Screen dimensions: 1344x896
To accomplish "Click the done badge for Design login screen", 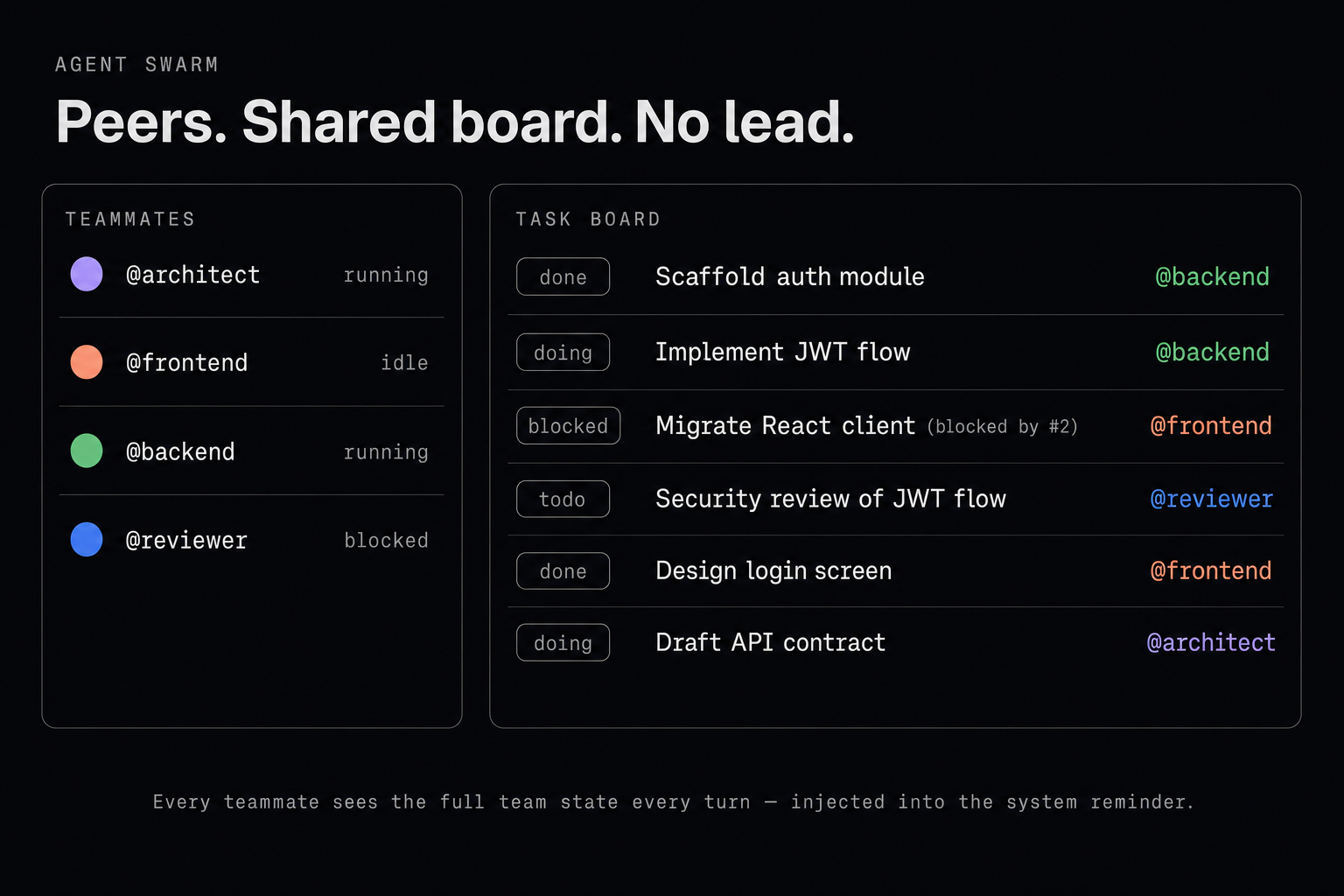I will pyautogui.click(x=563, y=570).
